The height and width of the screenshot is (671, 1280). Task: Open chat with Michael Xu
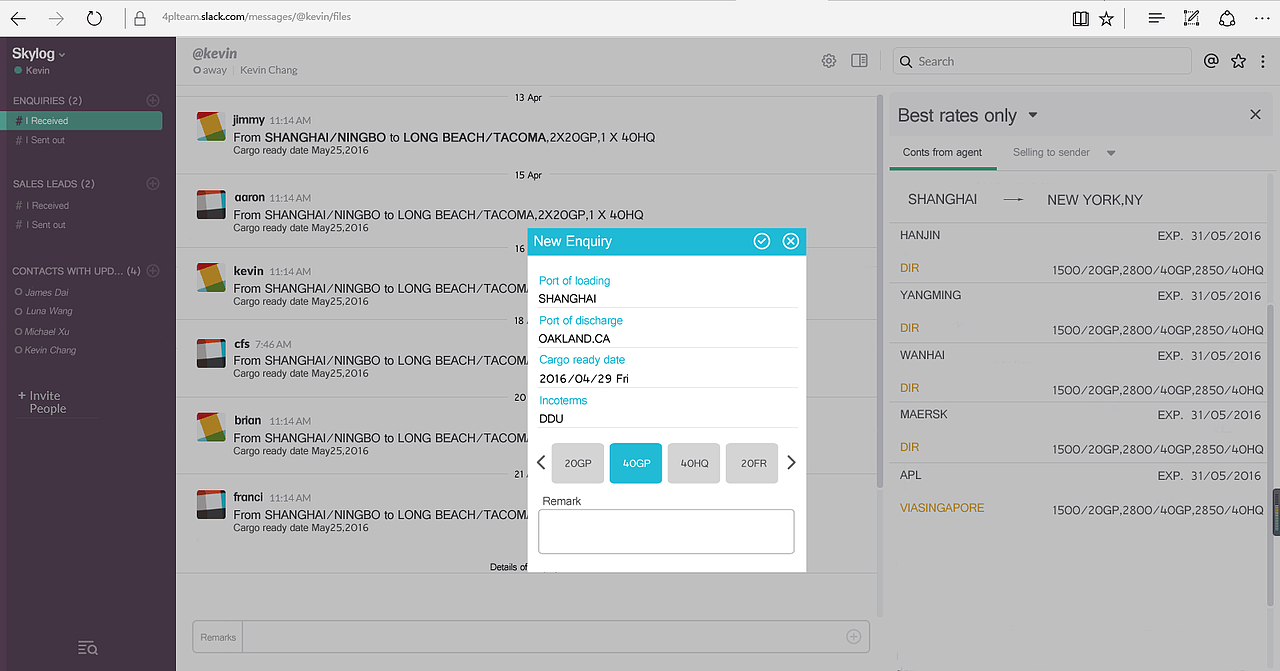(x=43, y=331)
